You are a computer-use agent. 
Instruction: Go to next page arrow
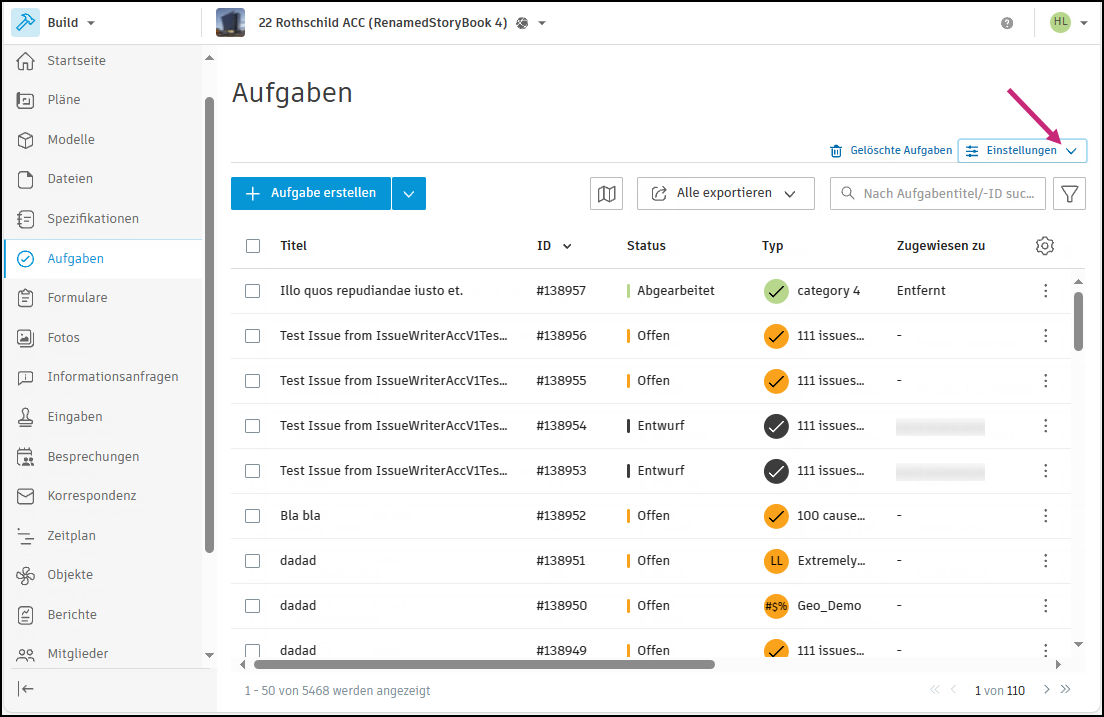pyautogui.click(x=1046, y=690)
